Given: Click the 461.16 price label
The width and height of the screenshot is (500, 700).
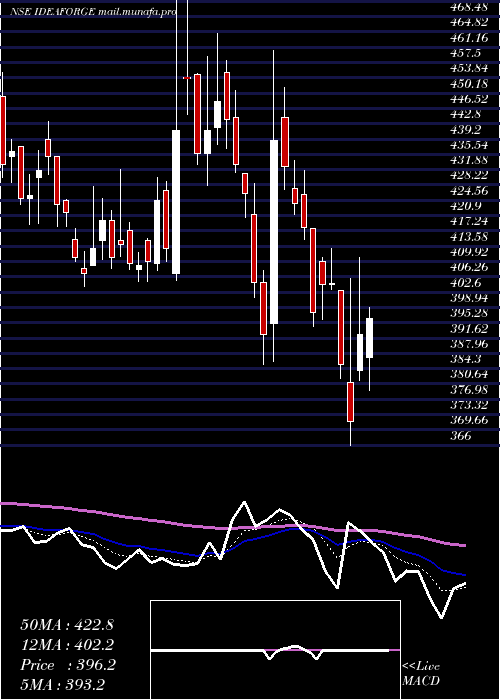Looking at the screenshot, I should [469, 38].
